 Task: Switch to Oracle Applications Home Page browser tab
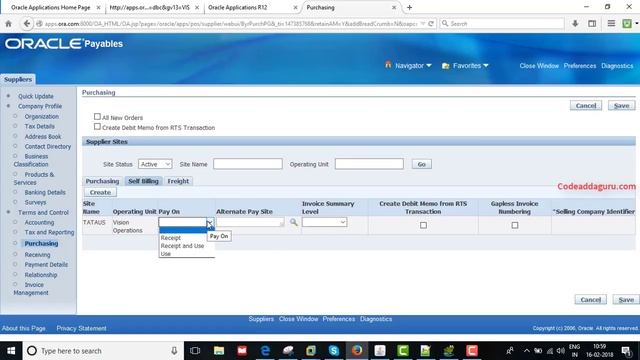[51, 7]
